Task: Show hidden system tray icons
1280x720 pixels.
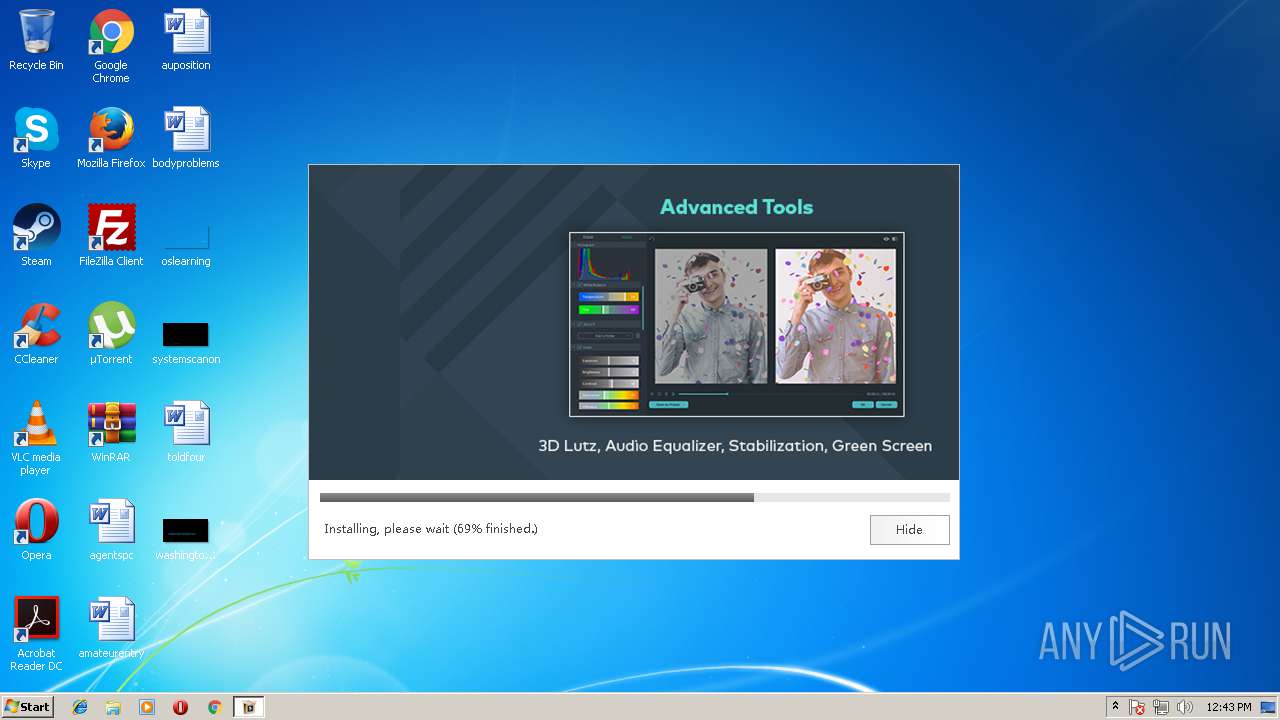Action: tap(1115, 707)
